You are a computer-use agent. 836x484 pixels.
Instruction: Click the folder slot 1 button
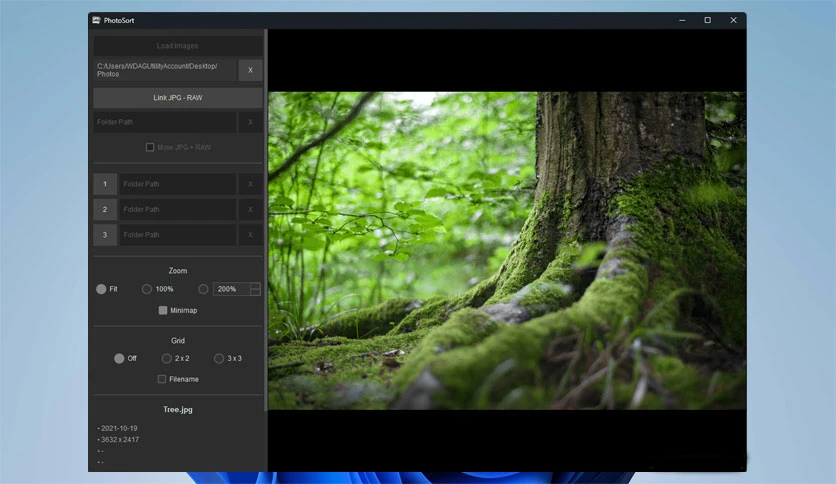point(105,184)
